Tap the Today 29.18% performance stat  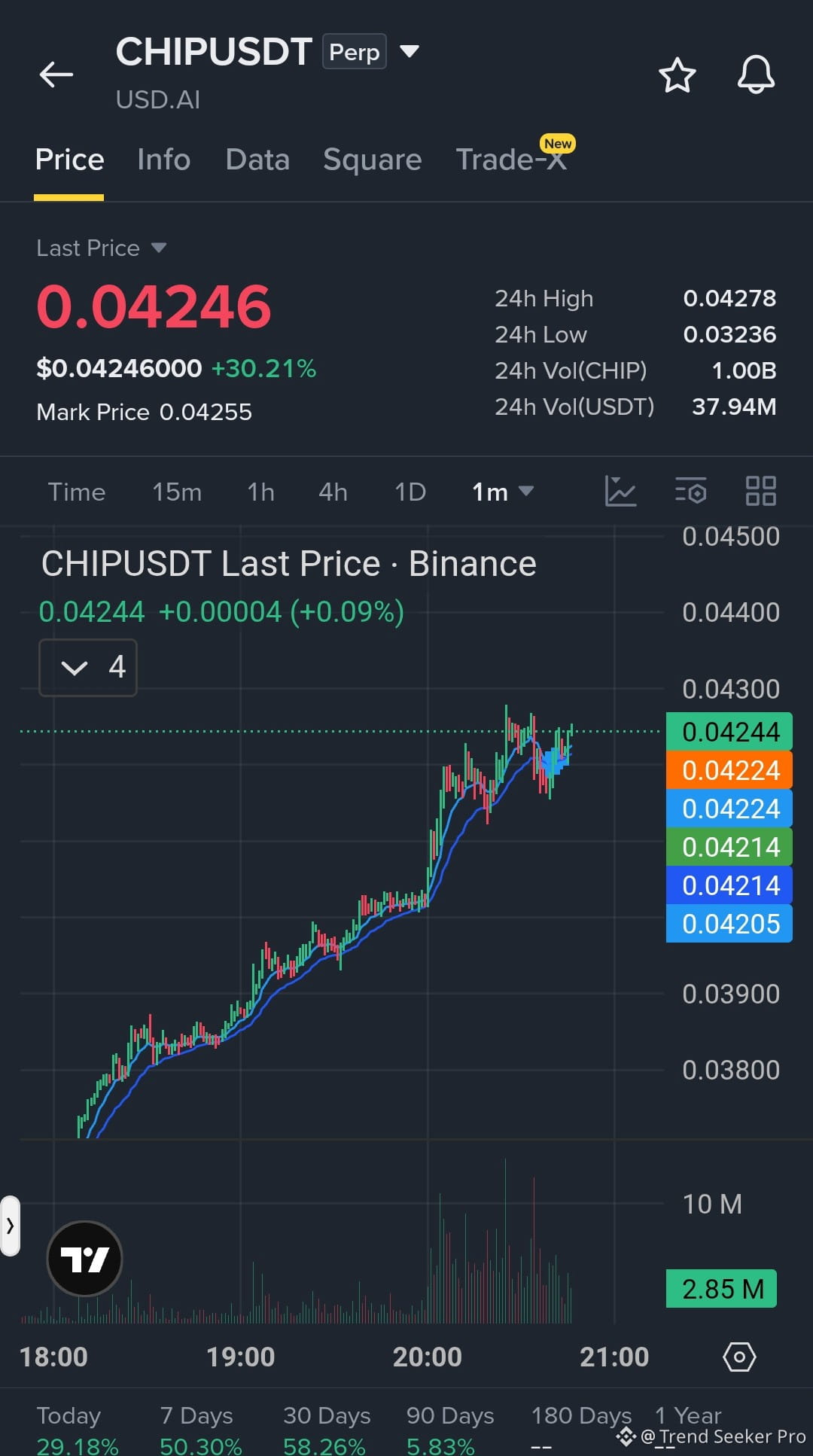point(77,1430)
